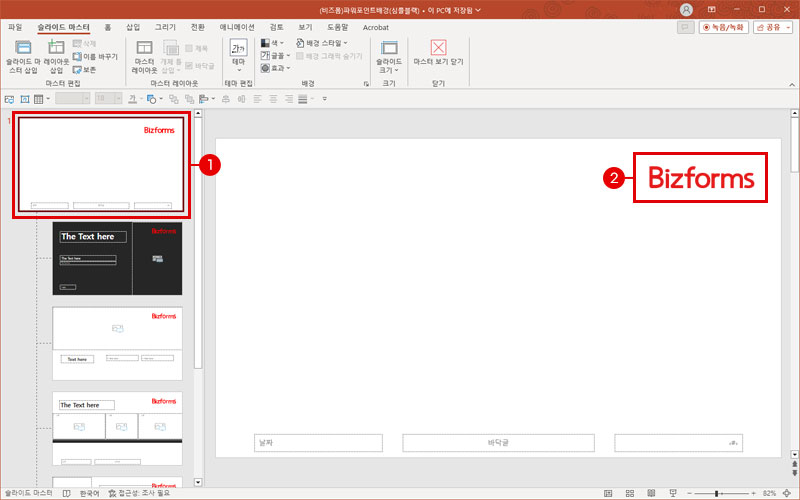The image size is (800, 500).
Task: Open 마스터 레이아웃 master layout dialog
Action: [x=144, y=57]
